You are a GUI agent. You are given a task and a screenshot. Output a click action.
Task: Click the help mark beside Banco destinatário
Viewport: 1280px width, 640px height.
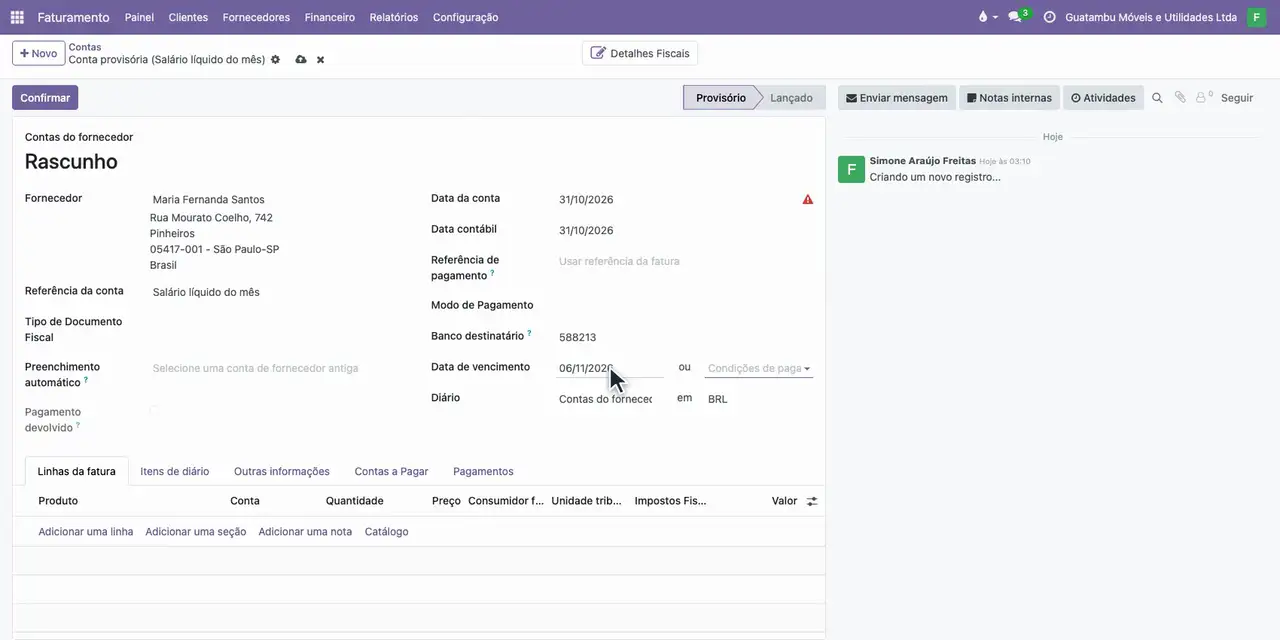point(529,333)
